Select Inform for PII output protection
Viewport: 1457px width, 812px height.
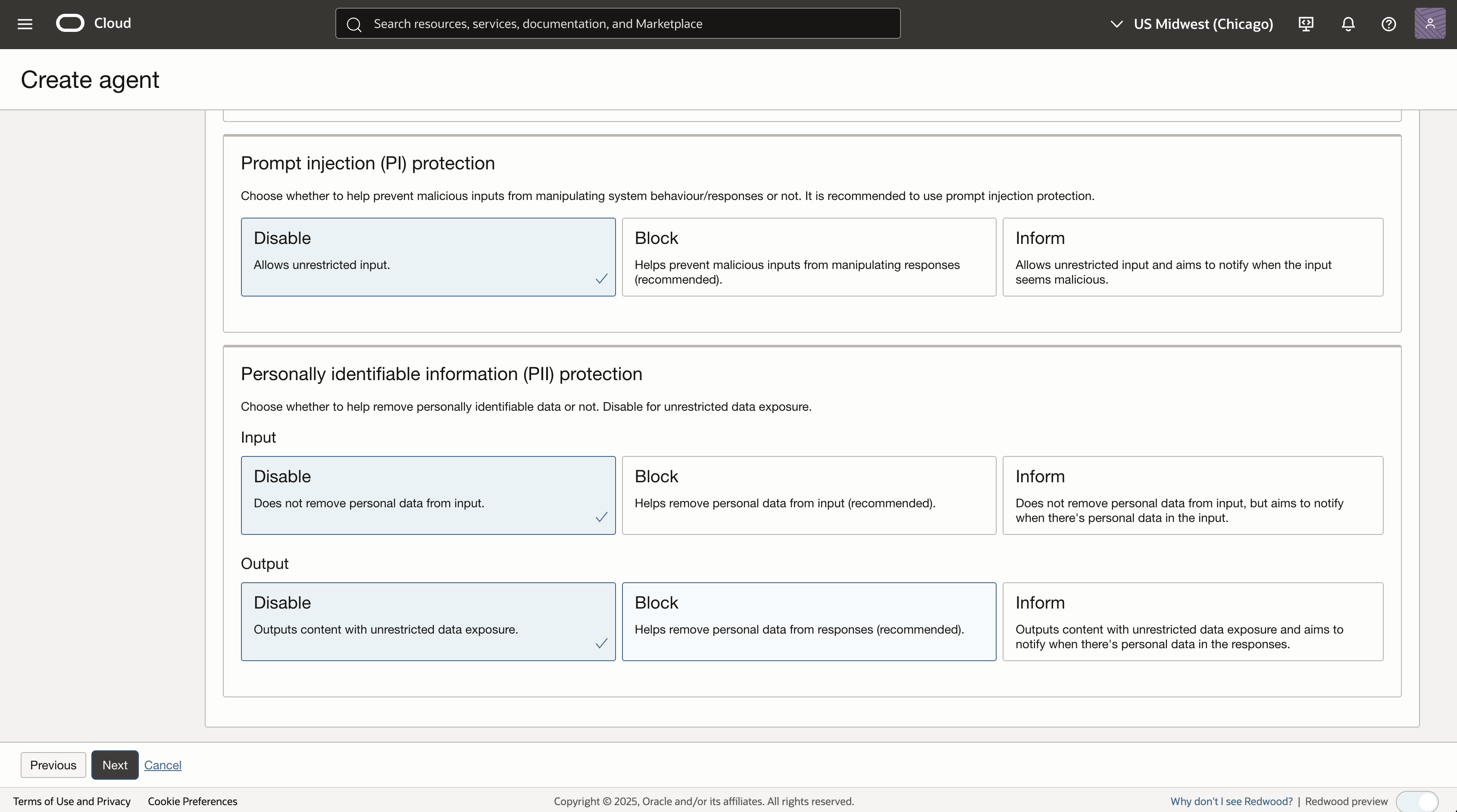[1192, 621]
